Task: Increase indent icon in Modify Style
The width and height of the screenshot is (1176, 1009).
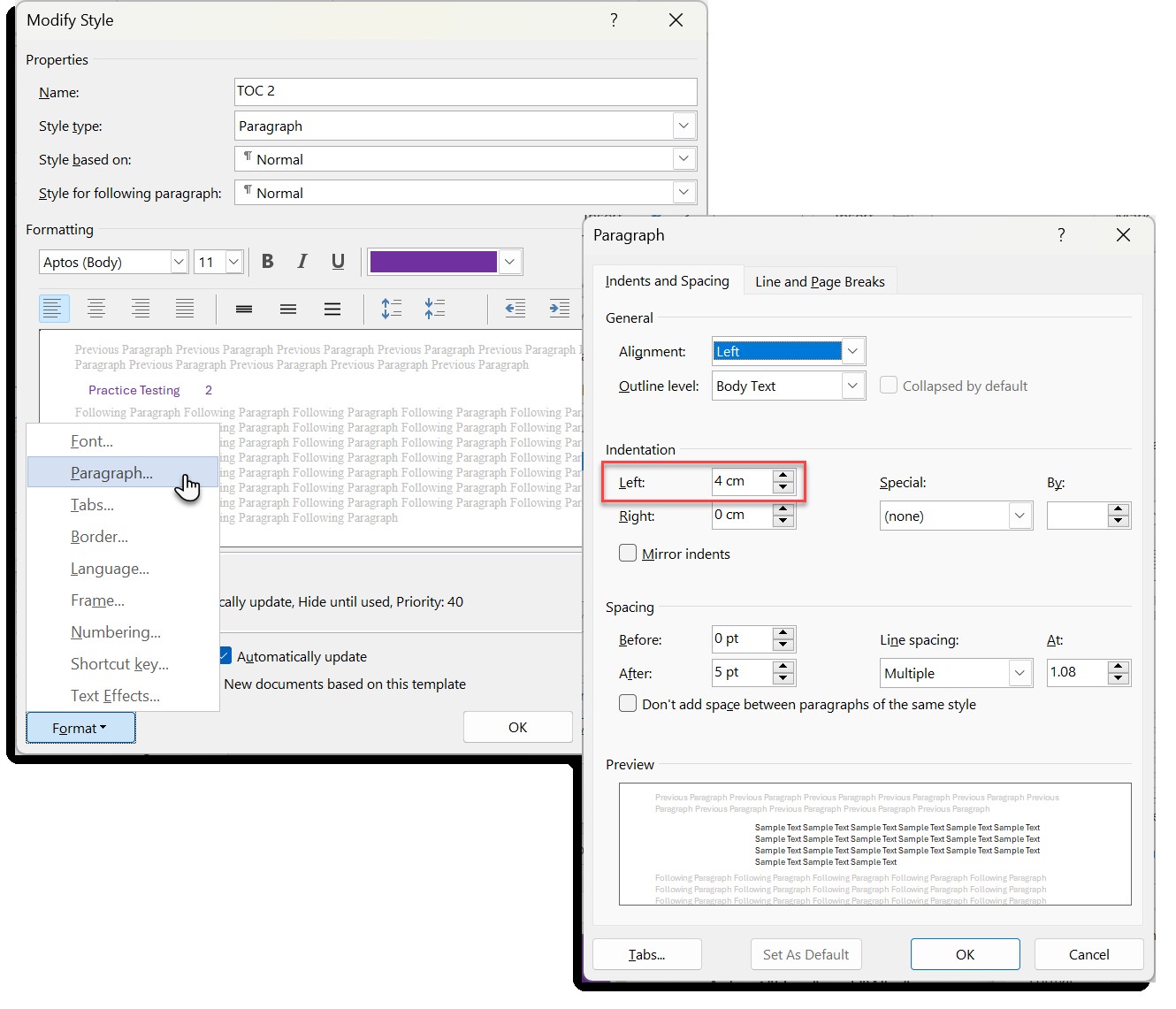Action: click(x=560, y=309)
